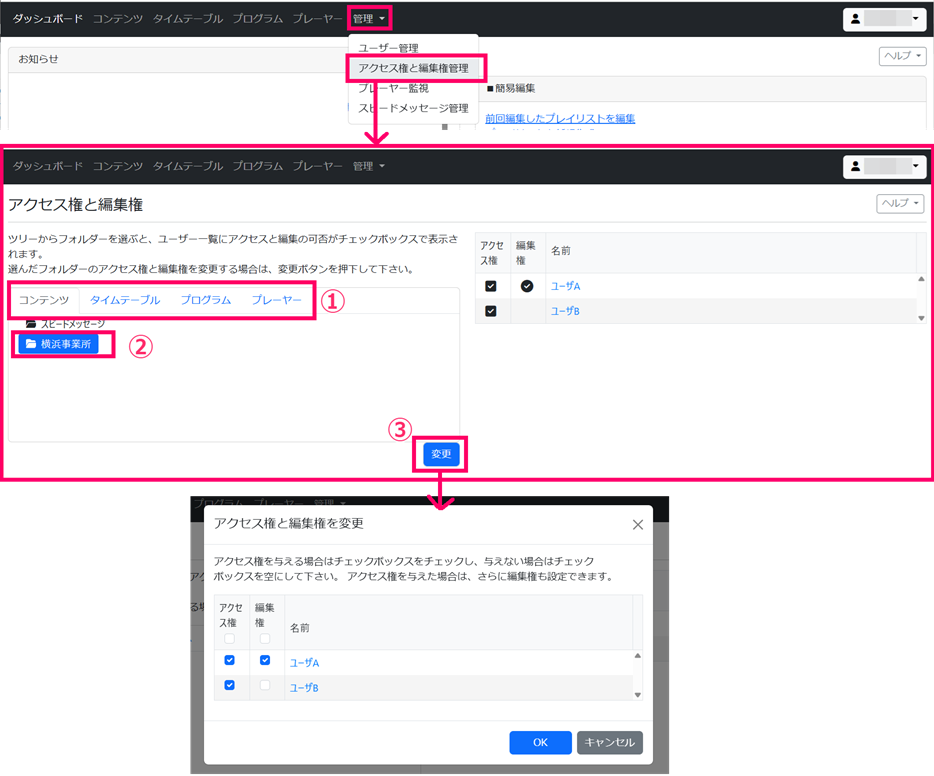
Task: Close the アクセス権と編集権を変更 dialog
Action: coord(637,525)
